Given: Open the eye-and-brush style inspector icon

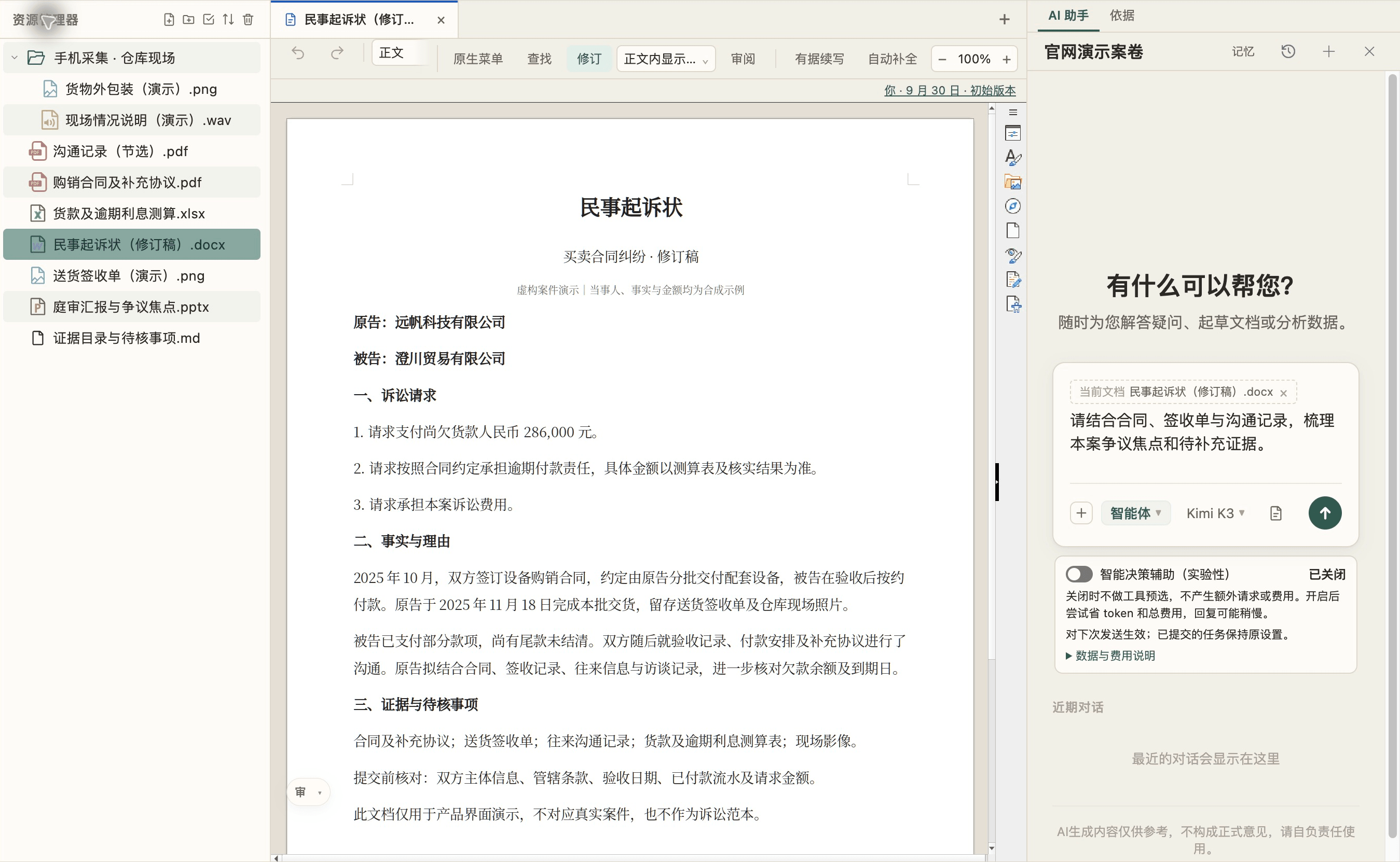Looking at the screenshot, I should [x=1013, y=255].
